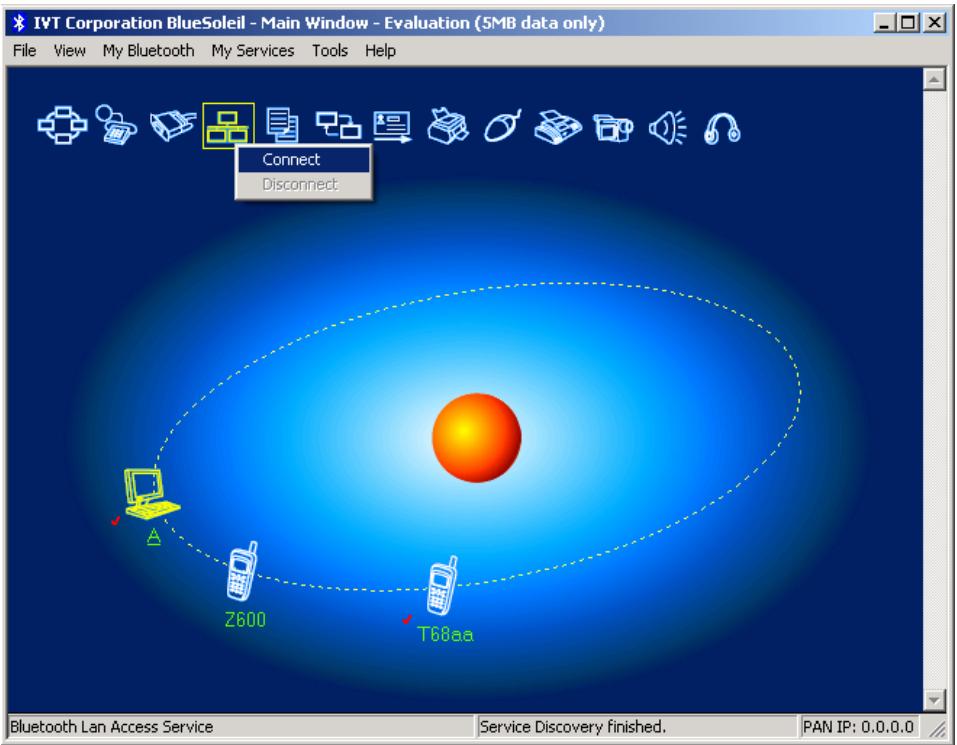957x745 pixels.
Task: Open the My Services menu
Action: [x=253, y=51]
